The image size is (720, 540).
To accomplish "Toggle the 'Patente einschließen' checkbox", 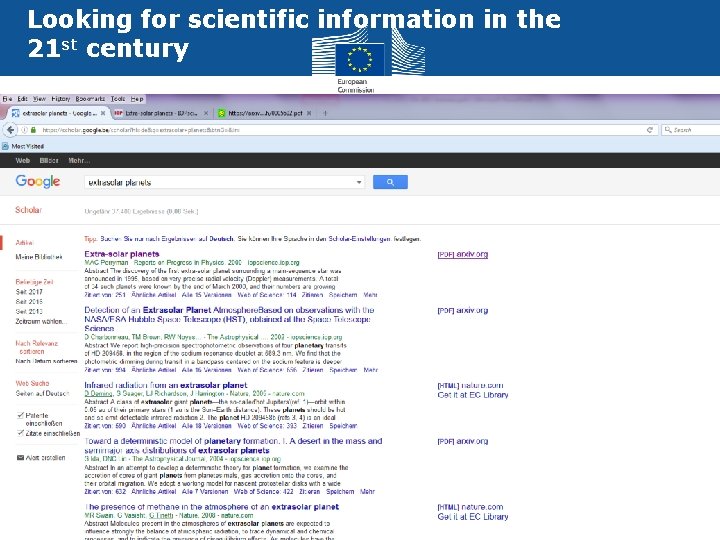I will [20, 415].
